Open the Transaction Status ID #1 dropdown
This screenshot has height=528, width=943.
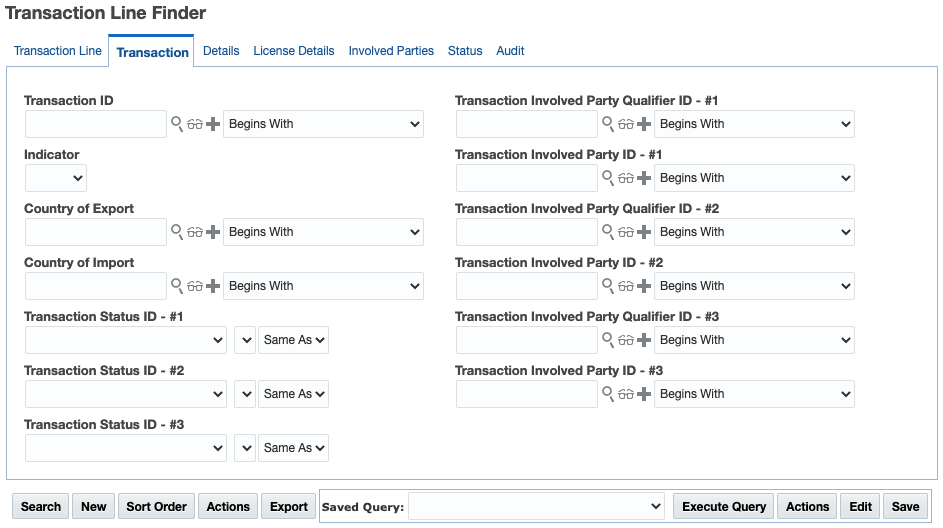(x=126, y=340)
